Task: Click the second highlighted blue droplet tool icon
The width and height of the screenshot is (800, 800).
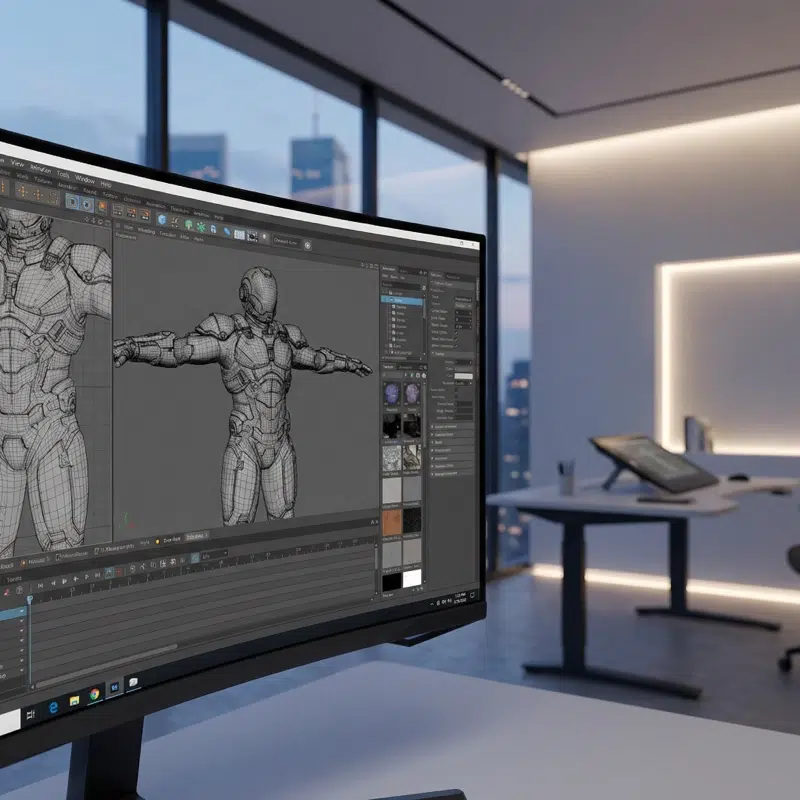Action: 87,205
